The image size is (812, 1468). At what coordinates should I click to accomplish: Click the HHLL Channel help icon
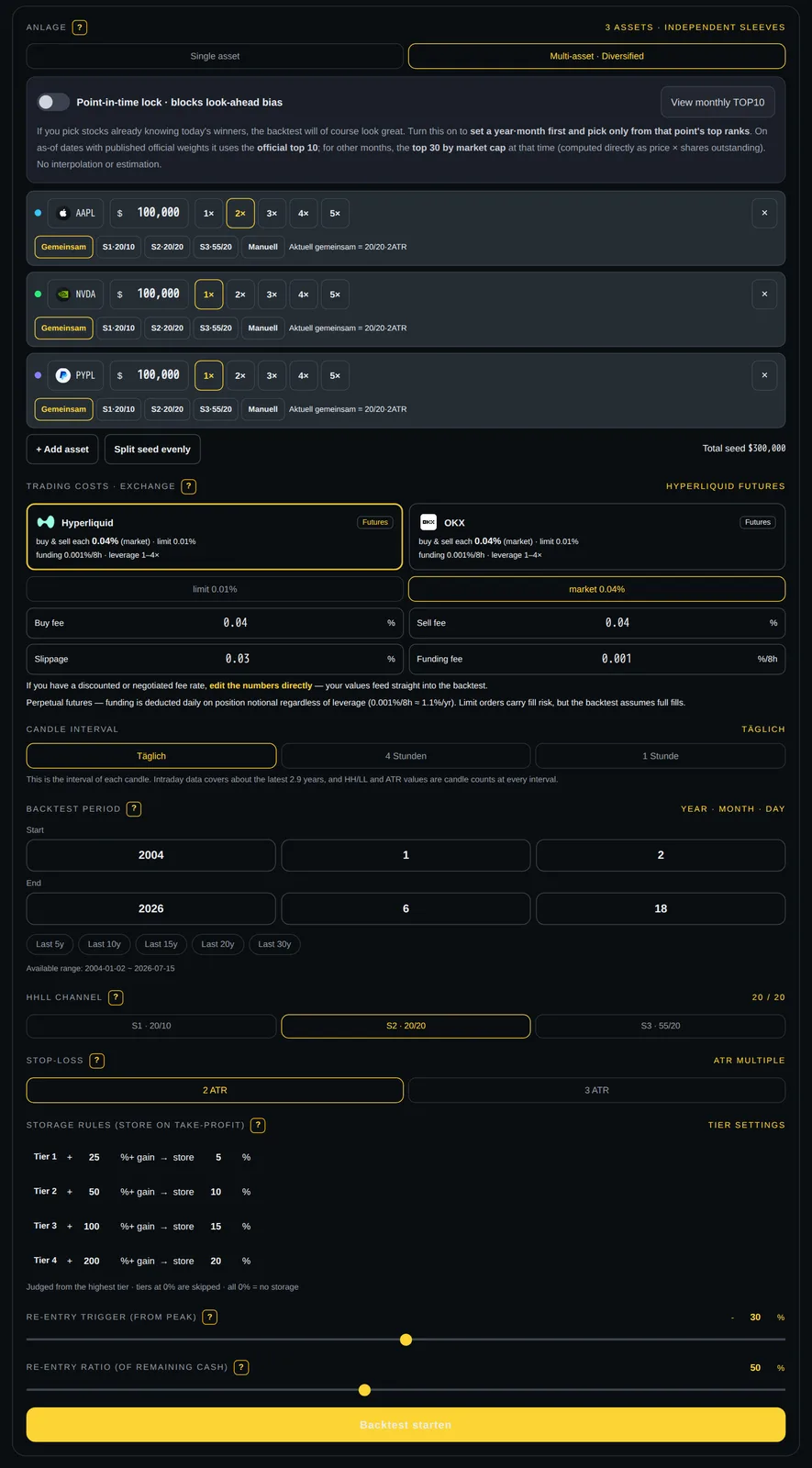click(x=116, y=997)
